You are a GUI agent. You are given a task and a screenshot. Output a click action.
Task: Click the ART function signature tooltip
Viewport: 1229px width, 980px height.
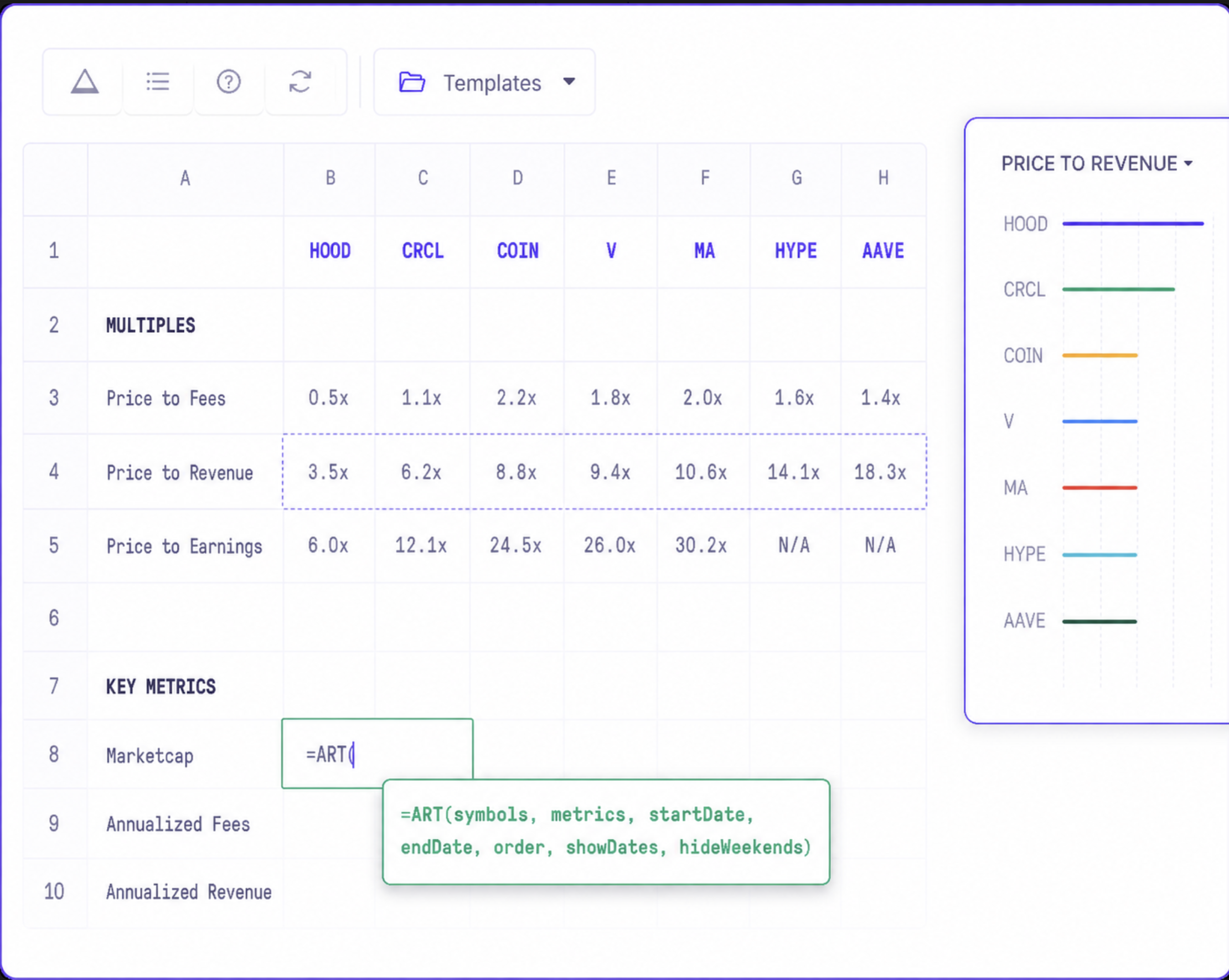tap(606, 832)
